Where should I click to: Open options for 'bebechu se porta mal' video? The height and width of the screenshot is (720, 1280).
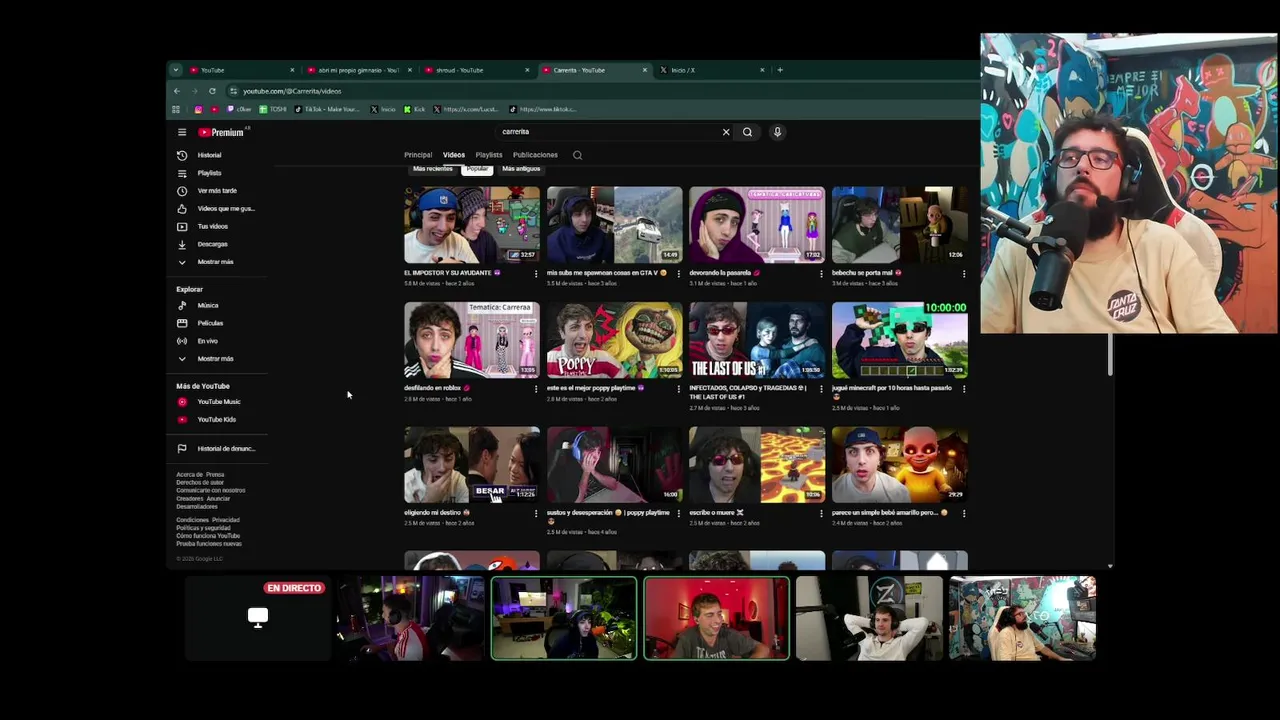(x=964, y=273)
